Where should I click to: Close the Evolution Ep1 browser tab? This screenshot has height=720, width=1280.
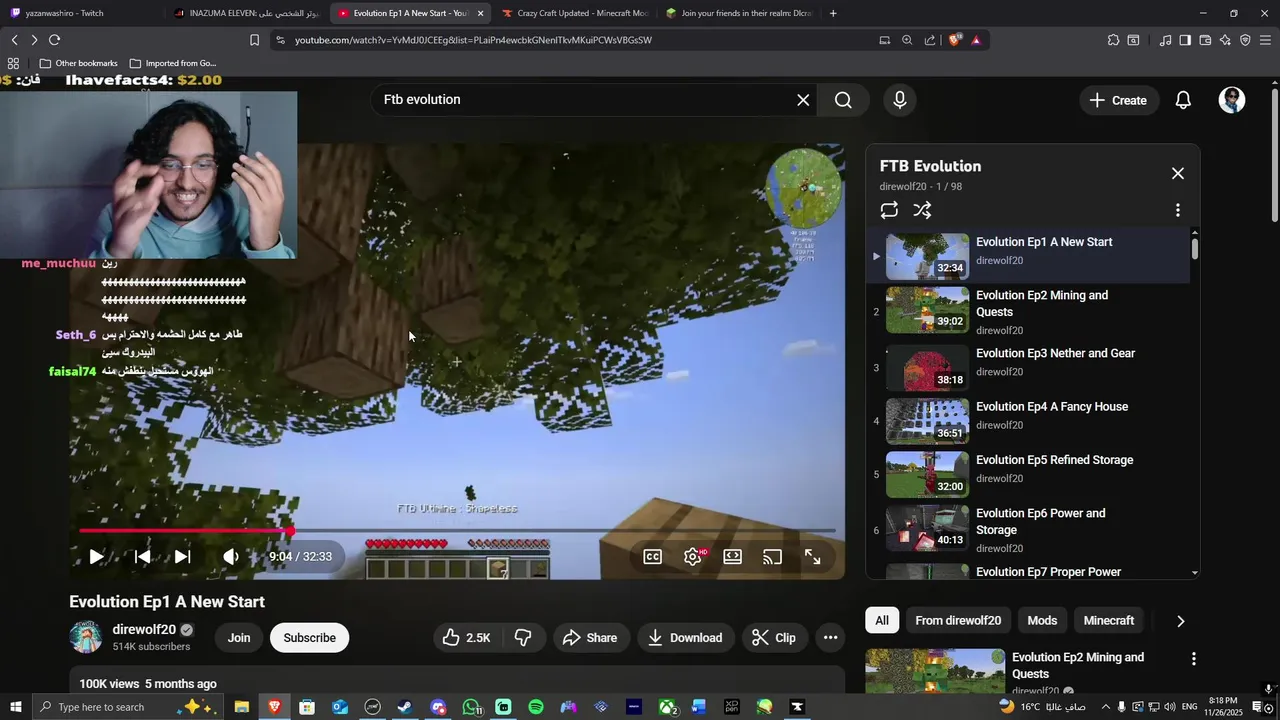(480, 13)
